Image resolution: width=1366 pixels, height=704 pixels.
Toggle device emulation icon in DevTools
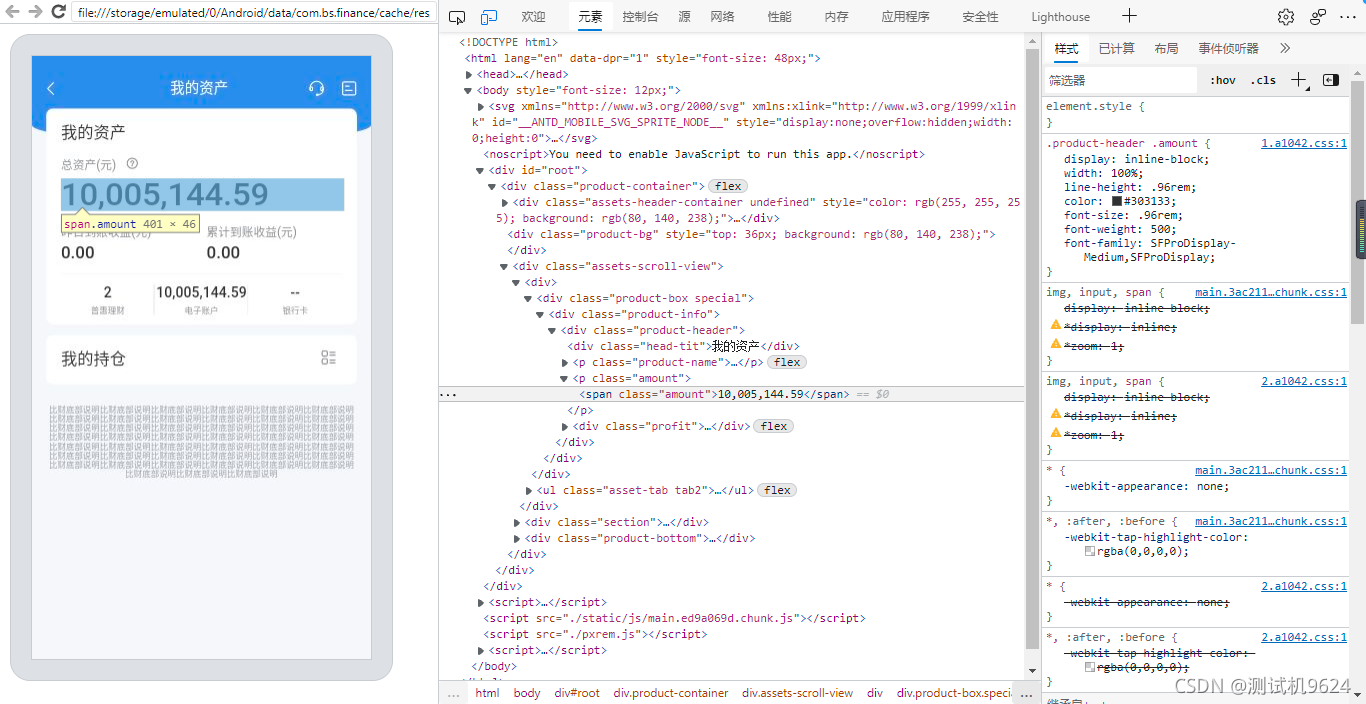[x=489, y=17]
